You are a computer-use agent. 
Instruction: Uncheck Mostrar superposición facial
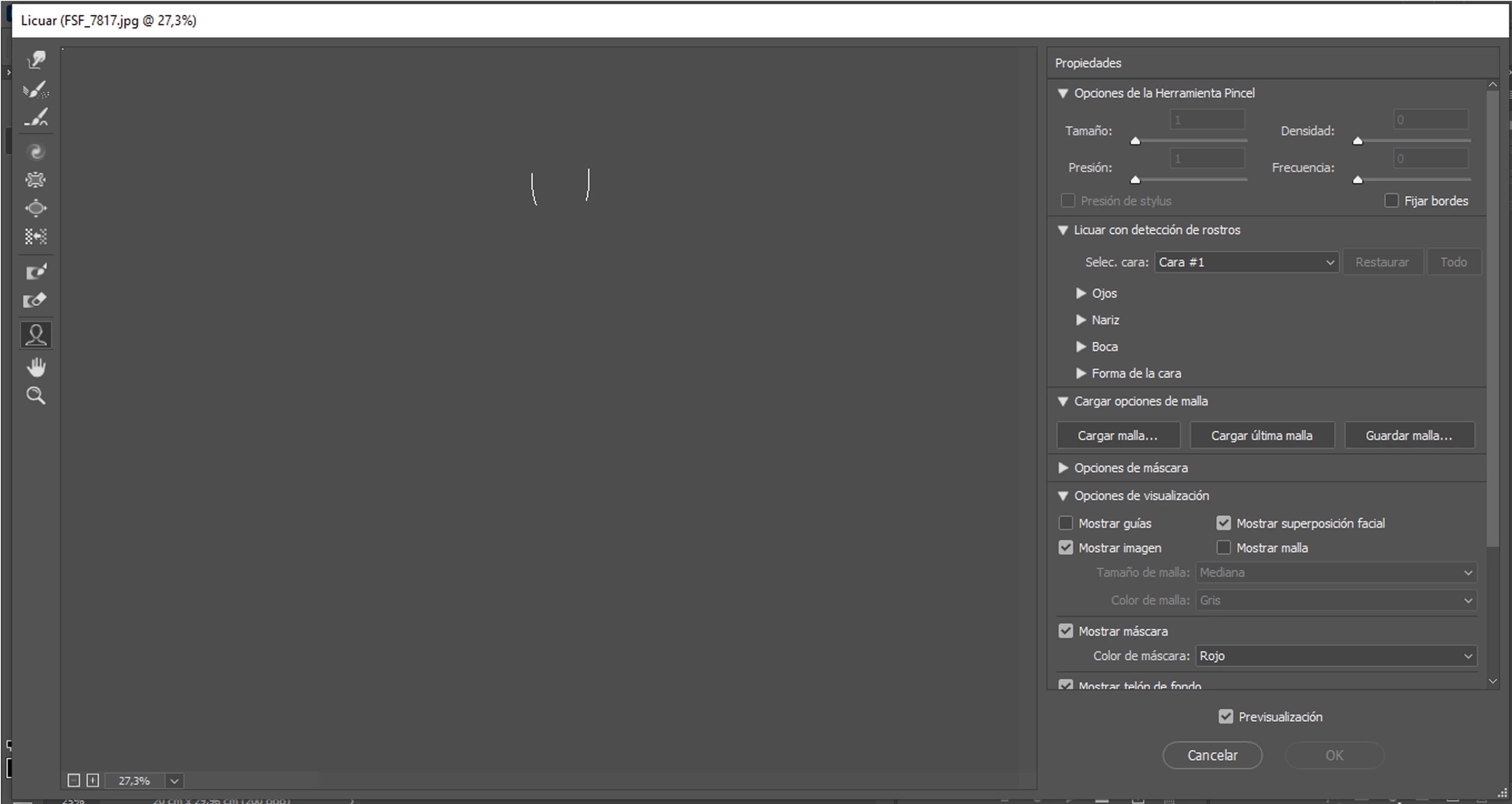(x=1223, y=523)
